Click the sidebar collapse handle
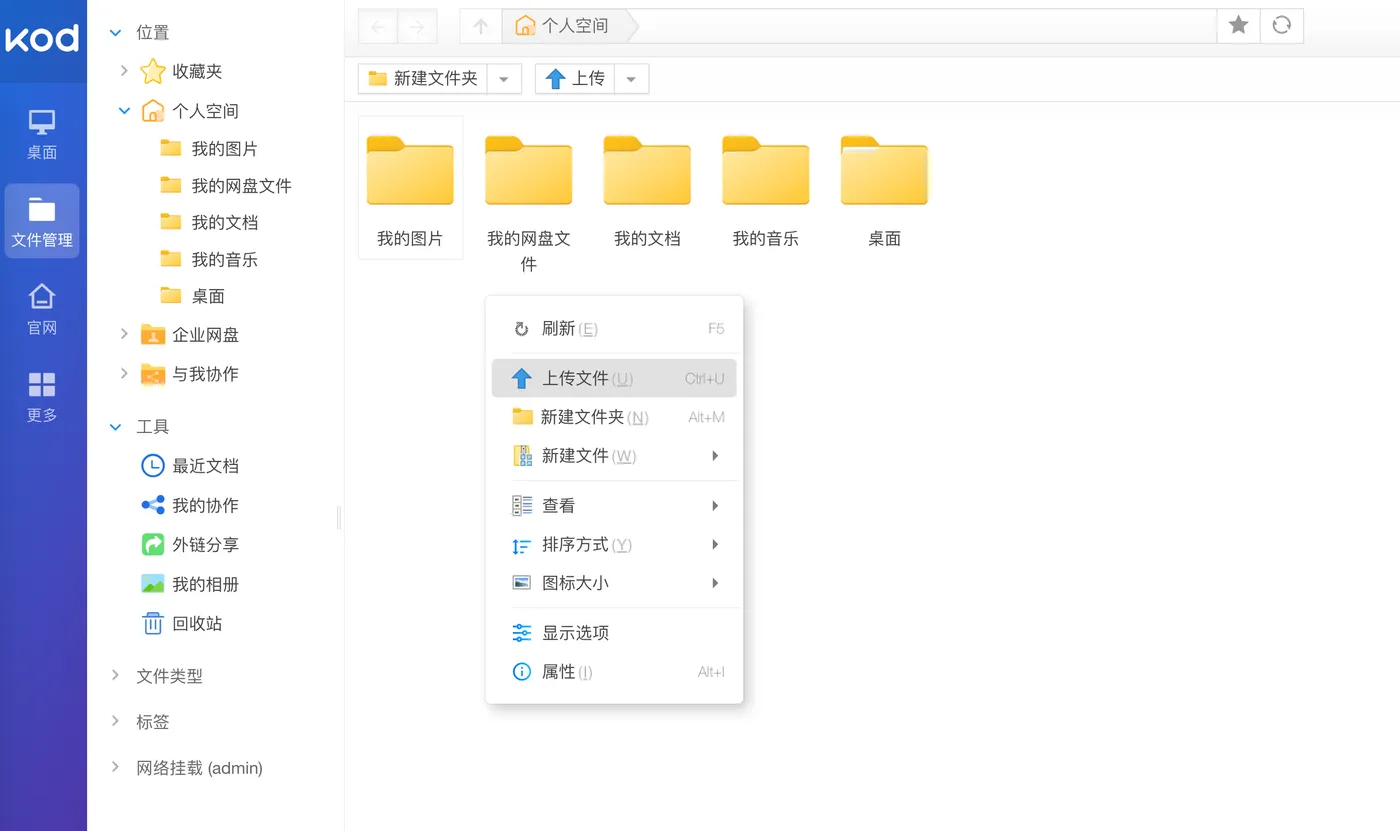This screenshot has height=831, width=1400. 339,517
